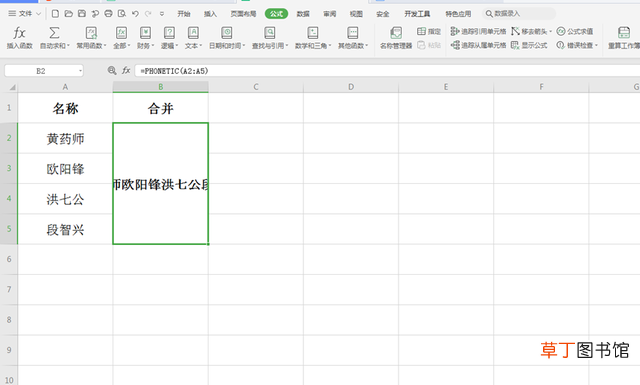Open the Text (文本) functions icon

[x=193, y=33]
